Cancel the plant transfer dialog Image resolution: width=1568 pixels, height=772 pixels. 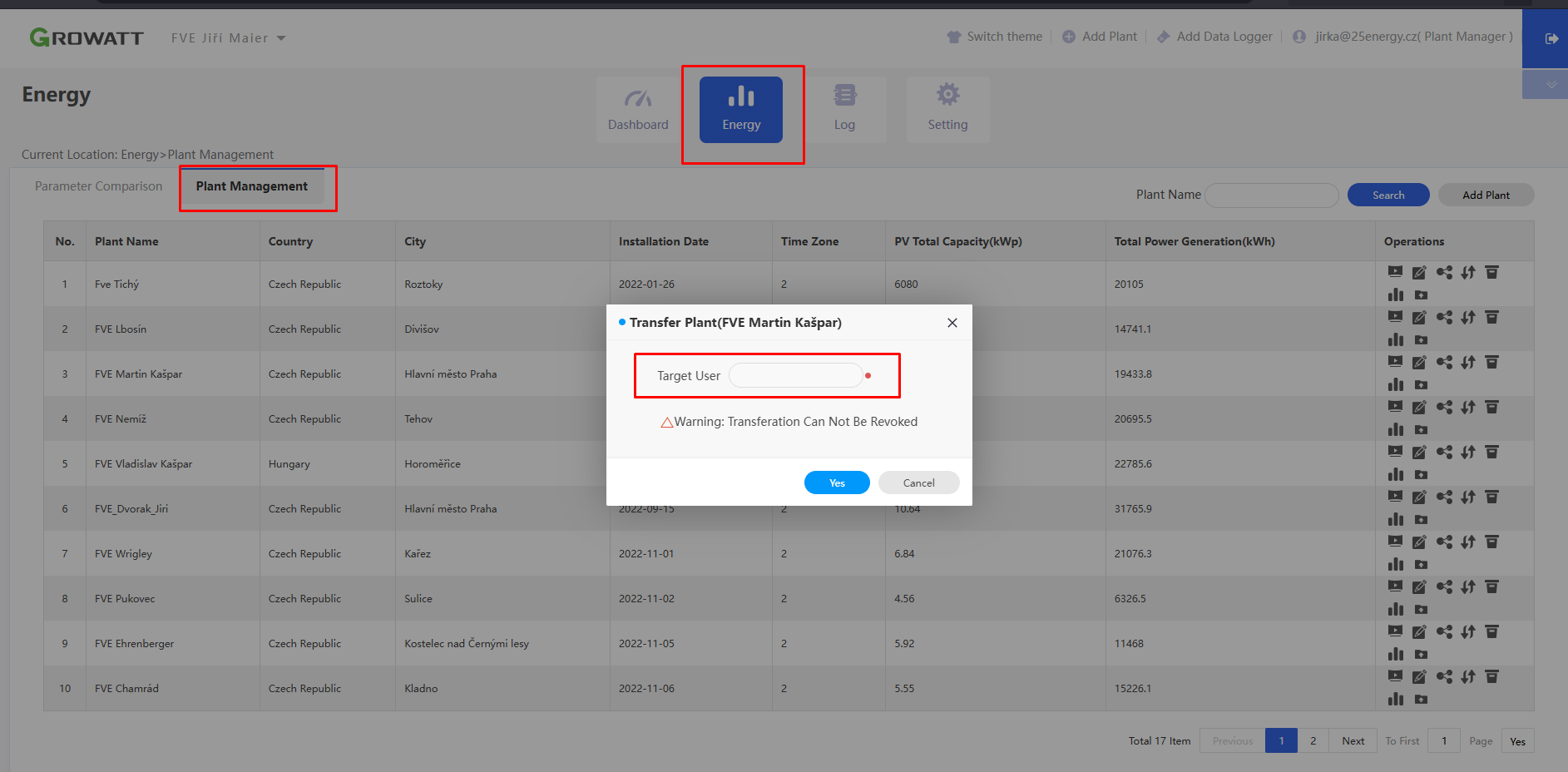coord(918,483)
